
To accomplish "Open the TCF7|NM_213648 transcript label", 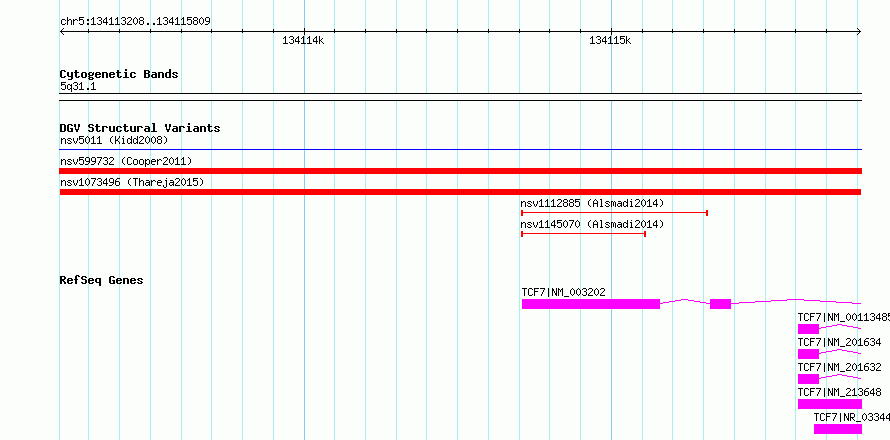I will pos(839,392).
